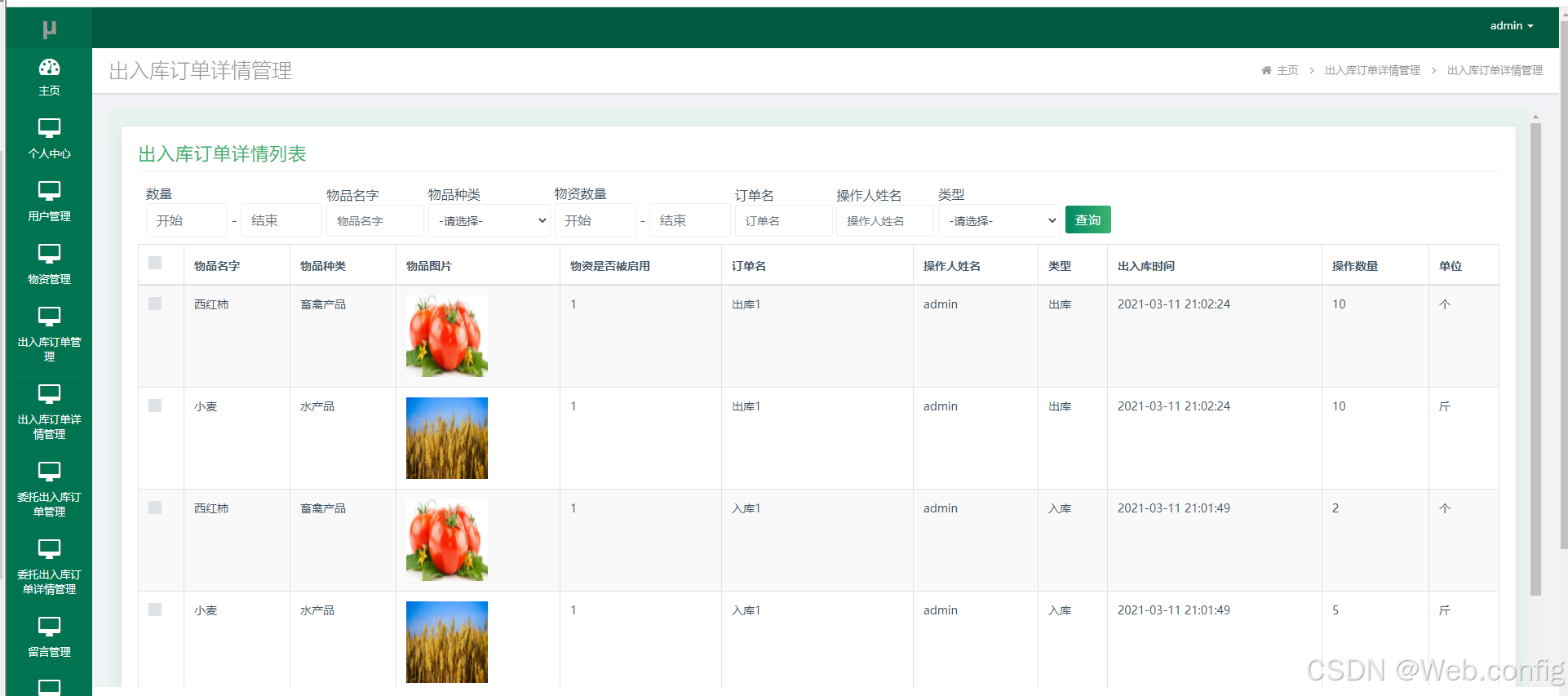The width and height of the screenshot is (1568, 696).
Task: Click the home icon in breadcrumb
Action: click(1266, 70)
